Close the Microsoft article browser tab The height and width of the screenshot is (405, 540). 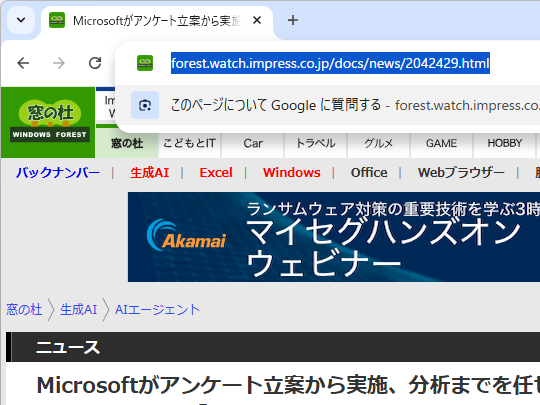tap(257, 21)
